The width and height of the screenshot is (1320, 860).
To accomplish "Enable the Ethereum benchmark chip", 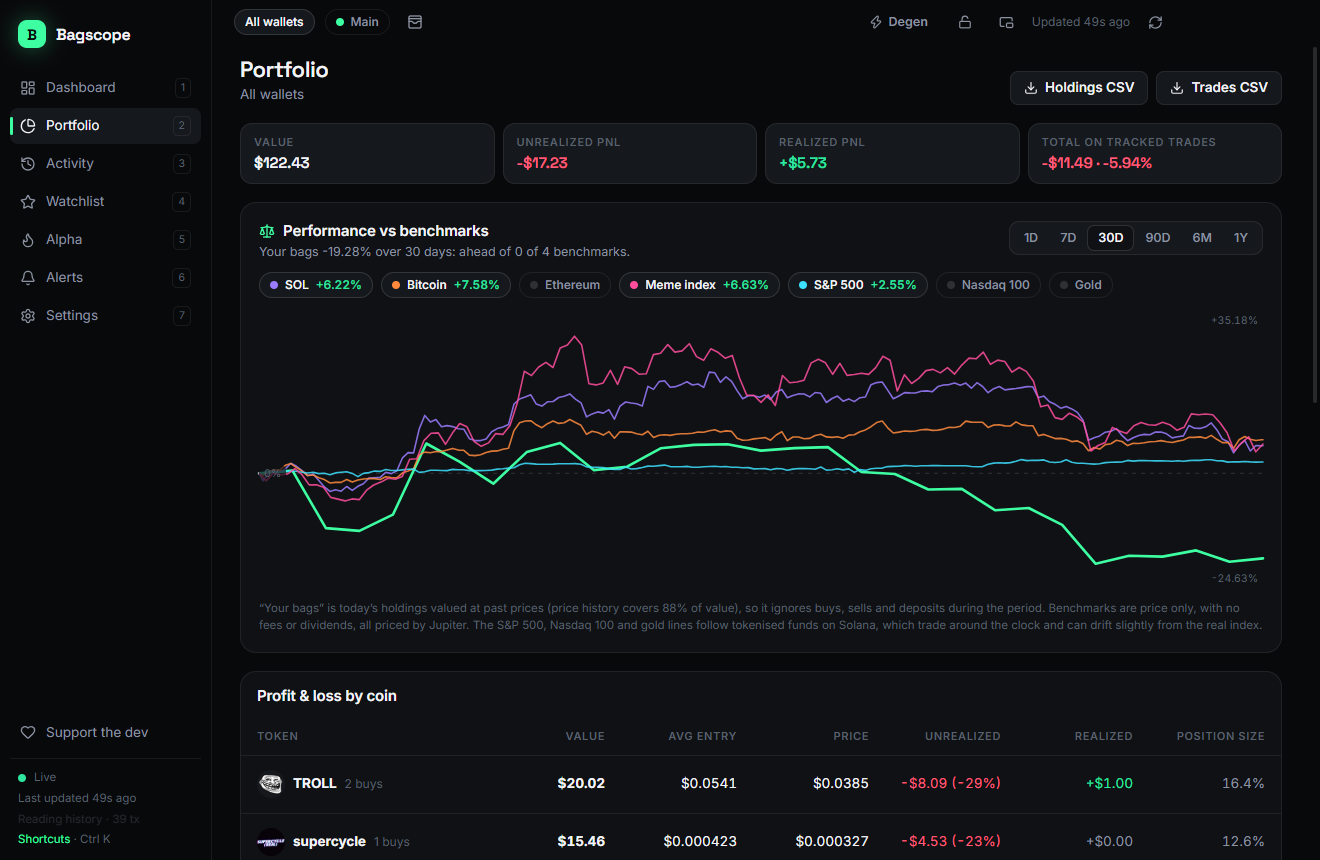I will click(x=565, y=285).
